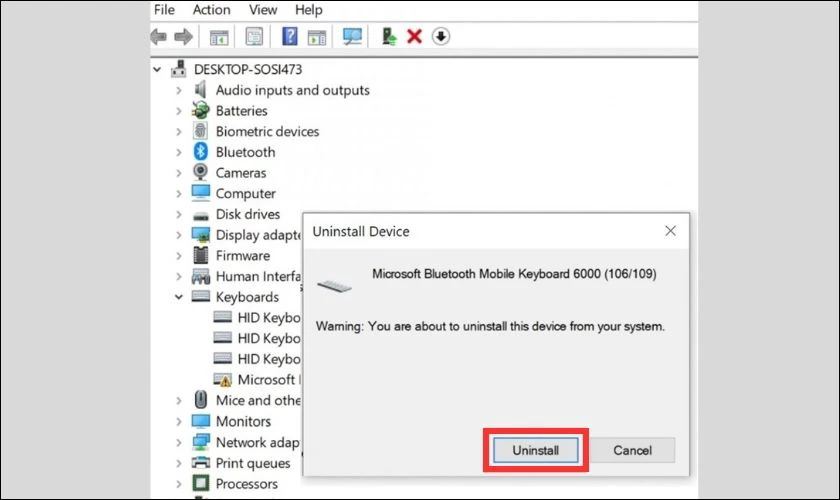Expand the Processors chevron
This screenshot has height=500, width=840.
click(178, 483)
